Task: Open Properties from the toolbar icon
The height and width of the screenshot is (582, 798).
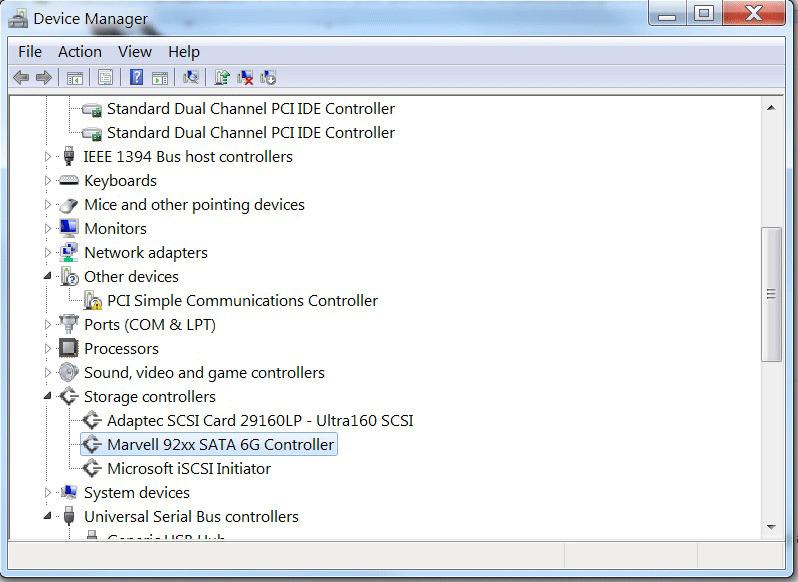Action: [105, 78]
